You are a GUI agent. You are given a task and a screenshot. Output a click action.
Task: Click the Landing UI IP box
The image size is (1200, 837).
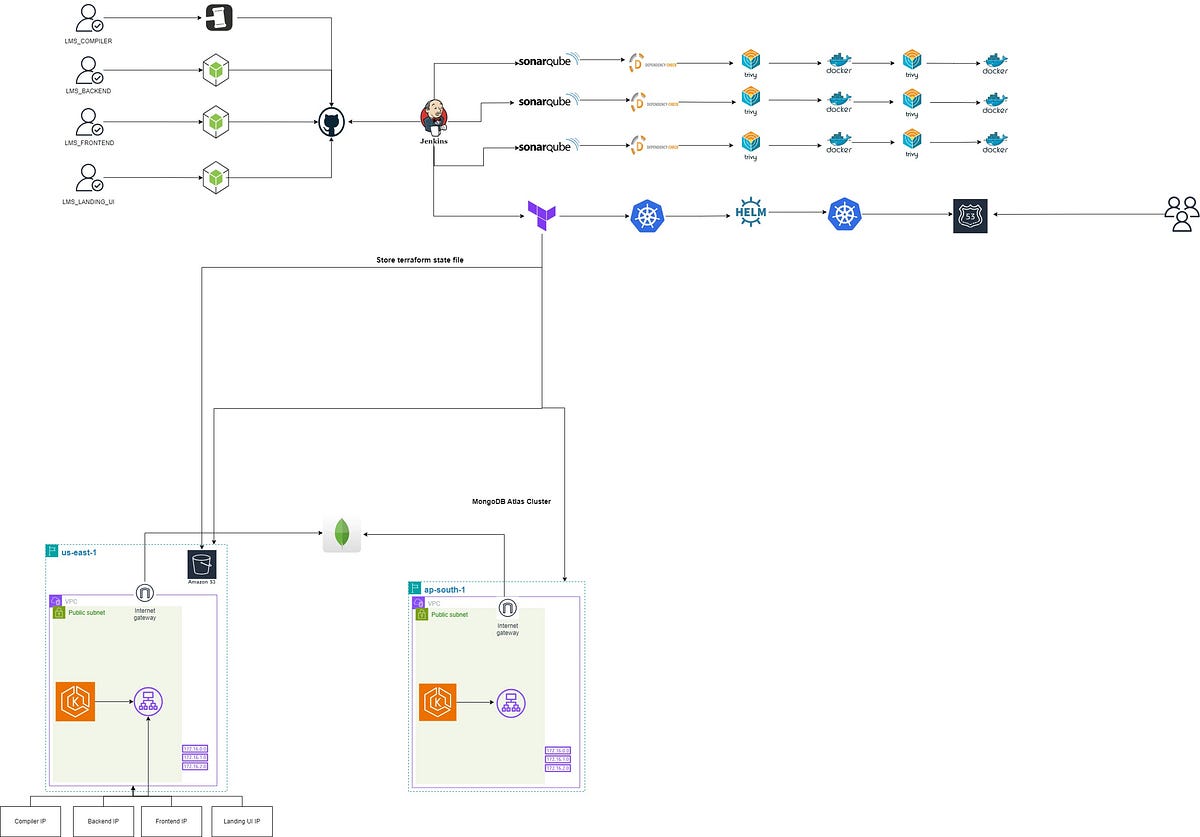click(x=241, y=820)
